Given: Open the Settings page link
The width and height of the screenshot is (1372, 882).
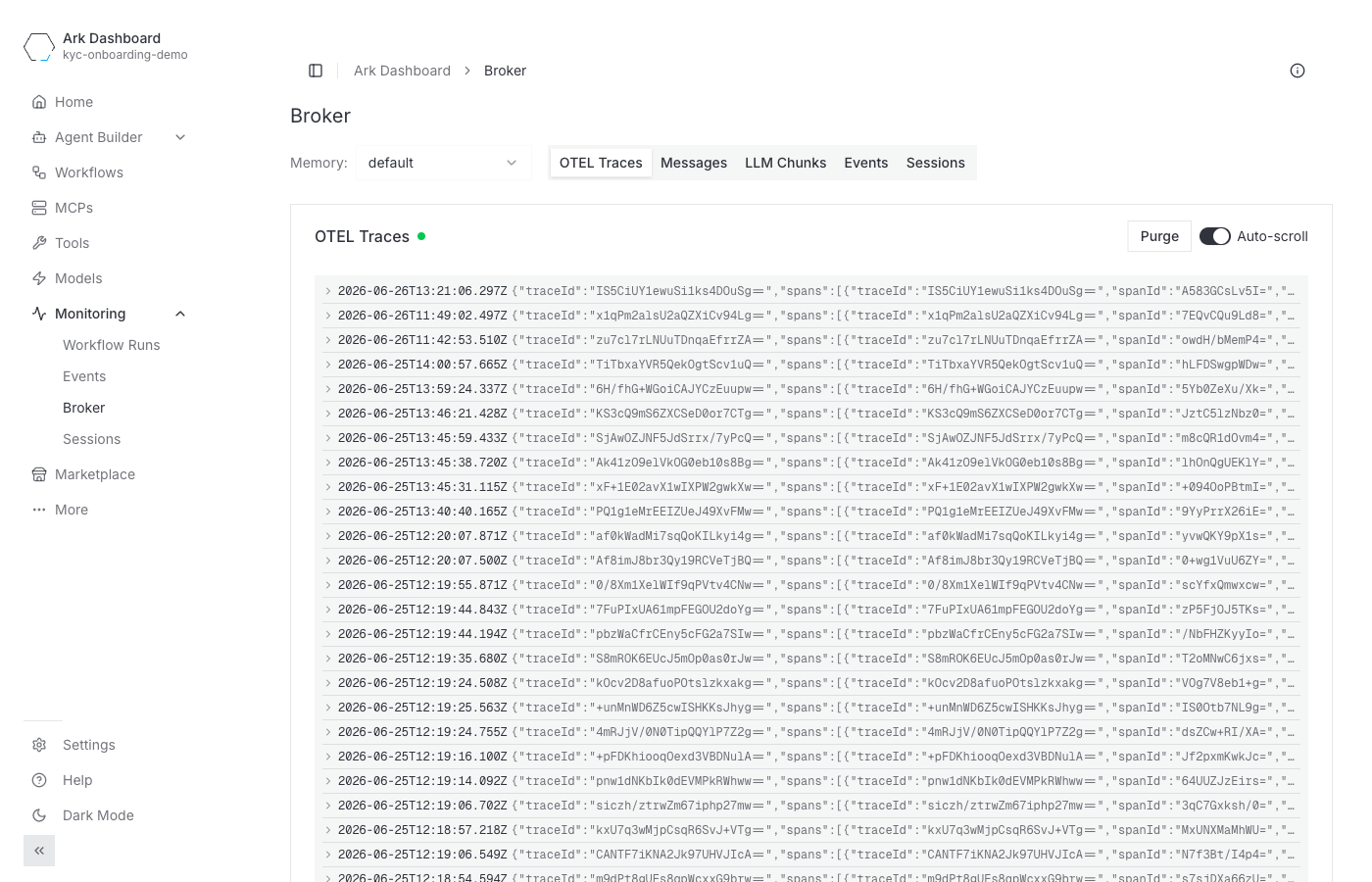Looking at the screenshot, I should pos(89,745).
